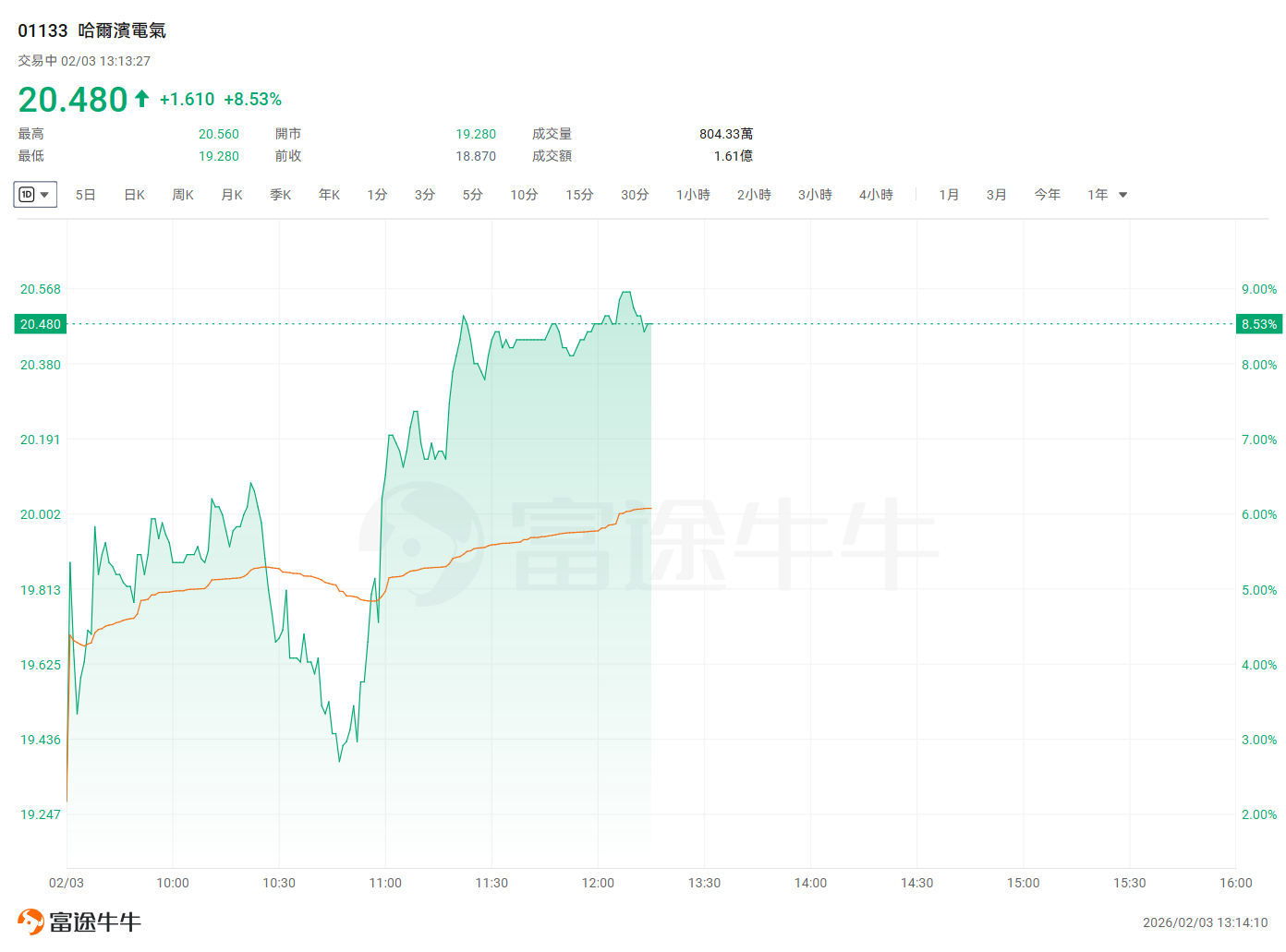This screenshot has width=1286, height=952.
Task: Select the 30分 interval
Action: pyautogui.click(x=635, y=195)
